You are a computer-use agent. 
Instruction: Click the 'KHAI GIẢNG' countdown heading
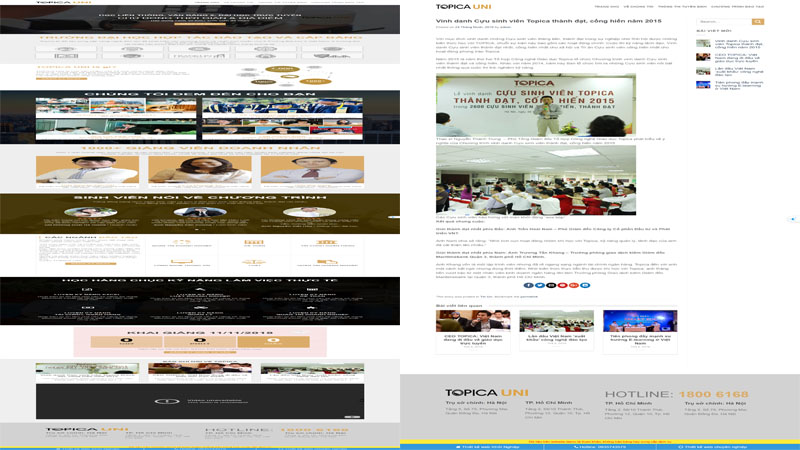point(200,332)
